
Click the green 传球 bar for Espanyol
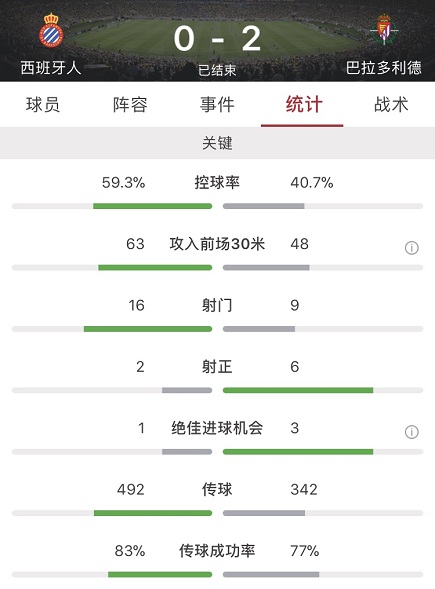[153, 513]
